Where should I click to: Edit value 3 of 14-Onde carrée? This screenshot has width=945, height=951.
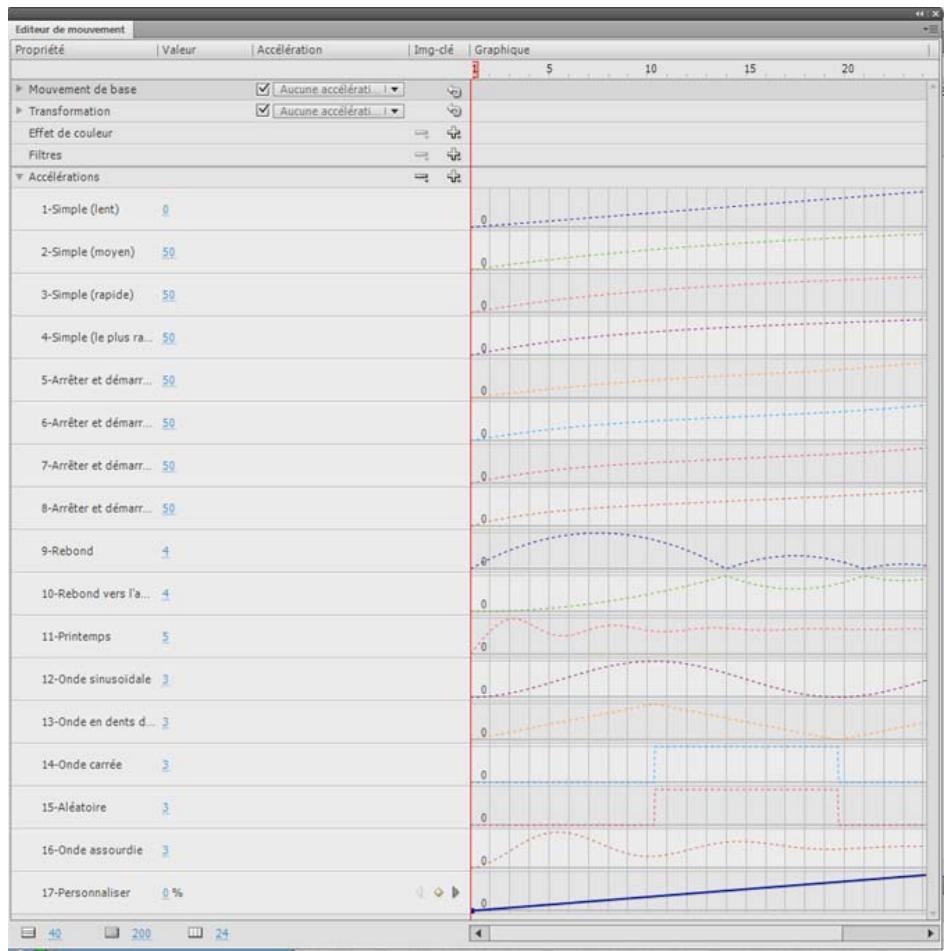pyautogui.click(x=166, y=765)
